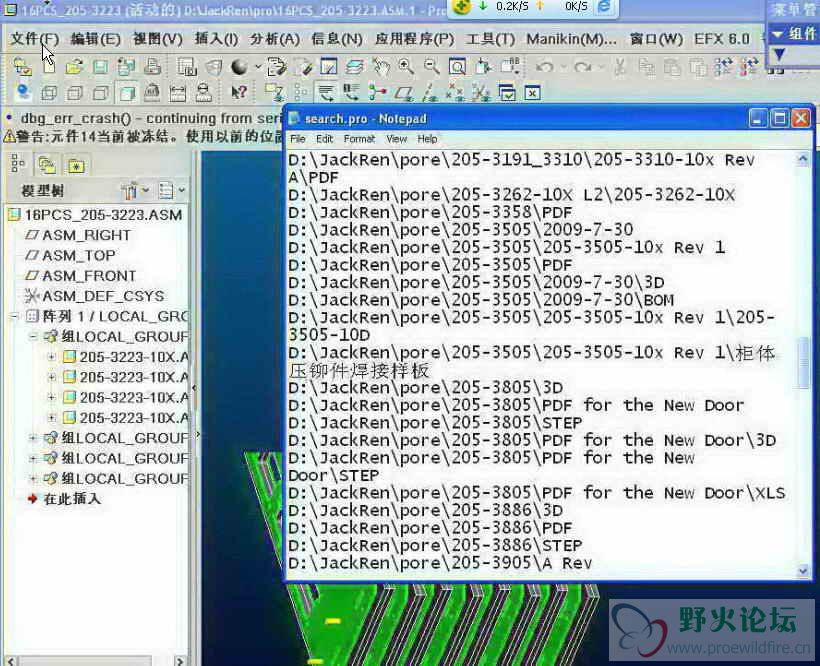Viewport: 820px width, 666px height.
Task: Click the shaded sphere appearance icon
Action: pos(240,66)
